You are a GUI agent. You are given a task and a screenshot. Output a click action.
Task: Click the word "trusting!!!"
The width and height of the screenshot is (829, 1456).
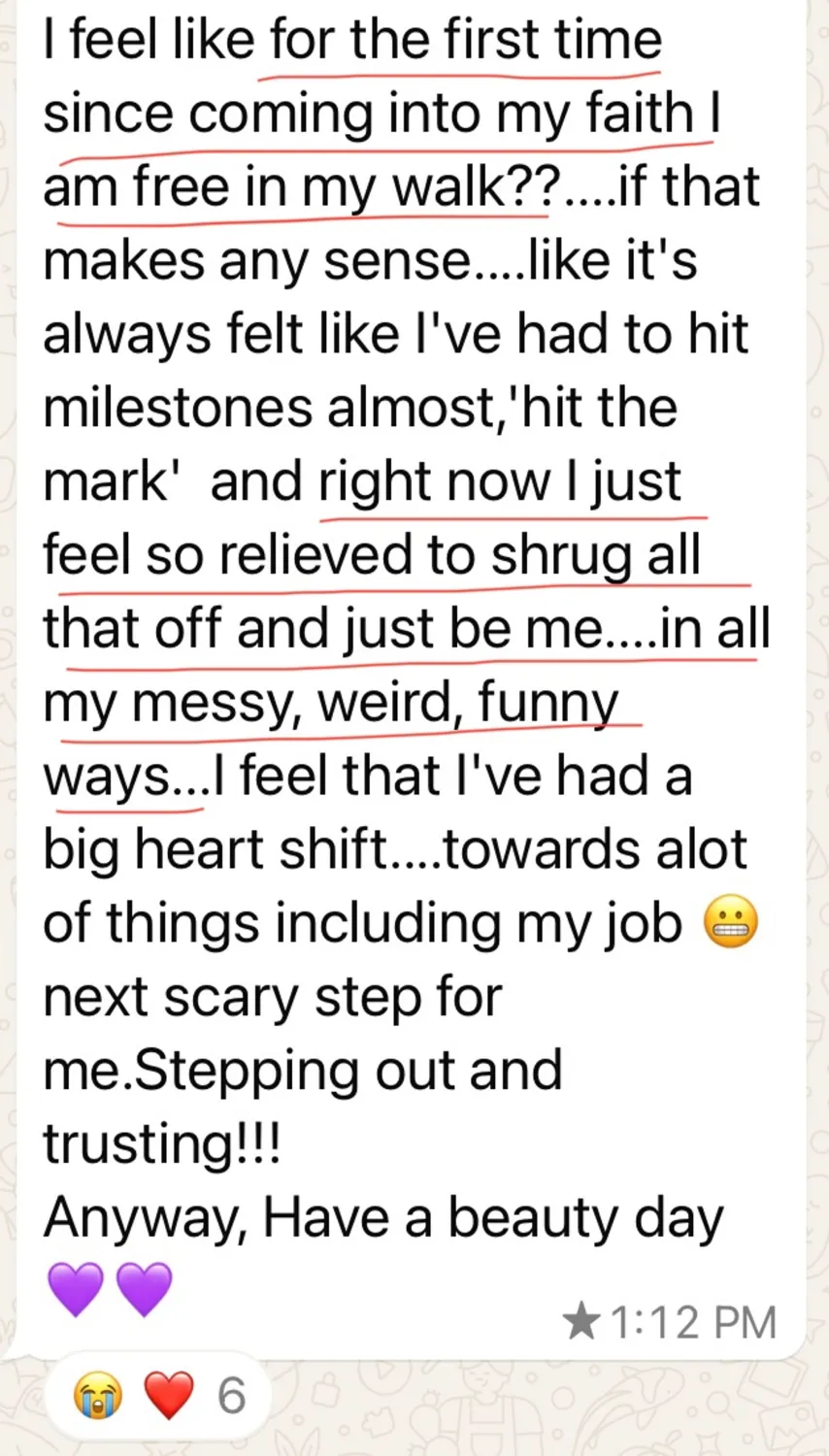[x=161, y=1143]
